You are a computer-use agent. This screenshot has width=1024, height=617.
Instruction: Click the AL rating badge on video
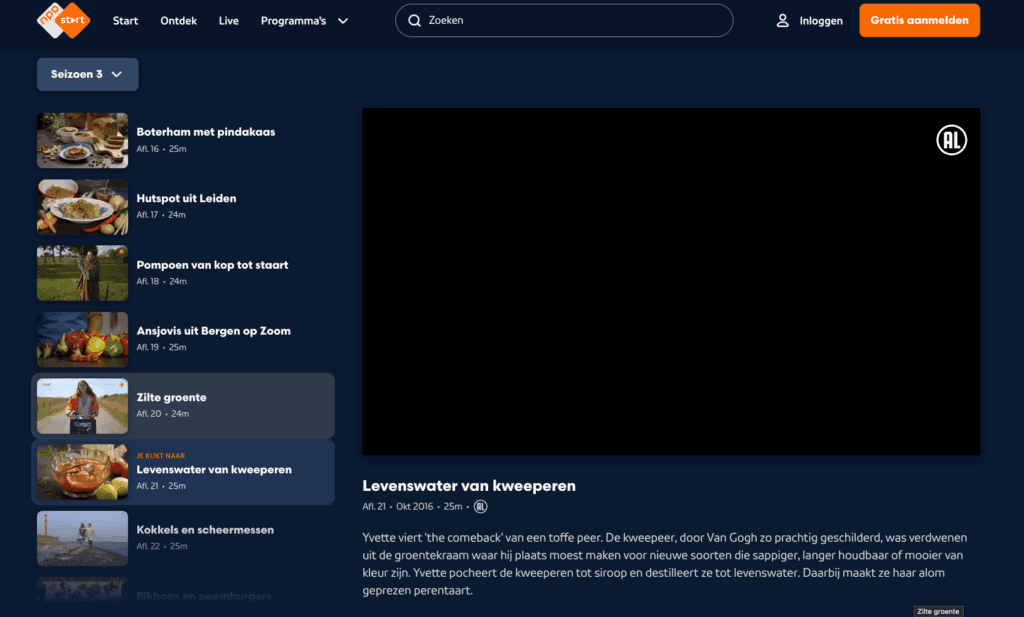tap(951, 141)
